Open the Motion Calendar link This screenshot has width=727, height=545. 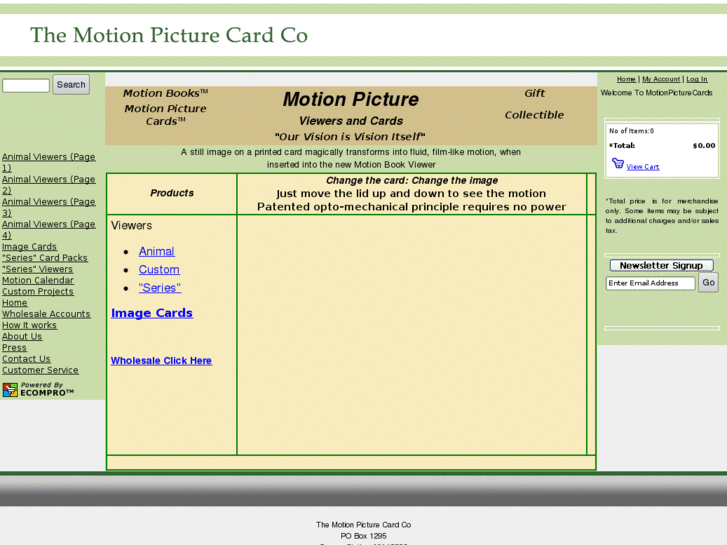point(38,280)
